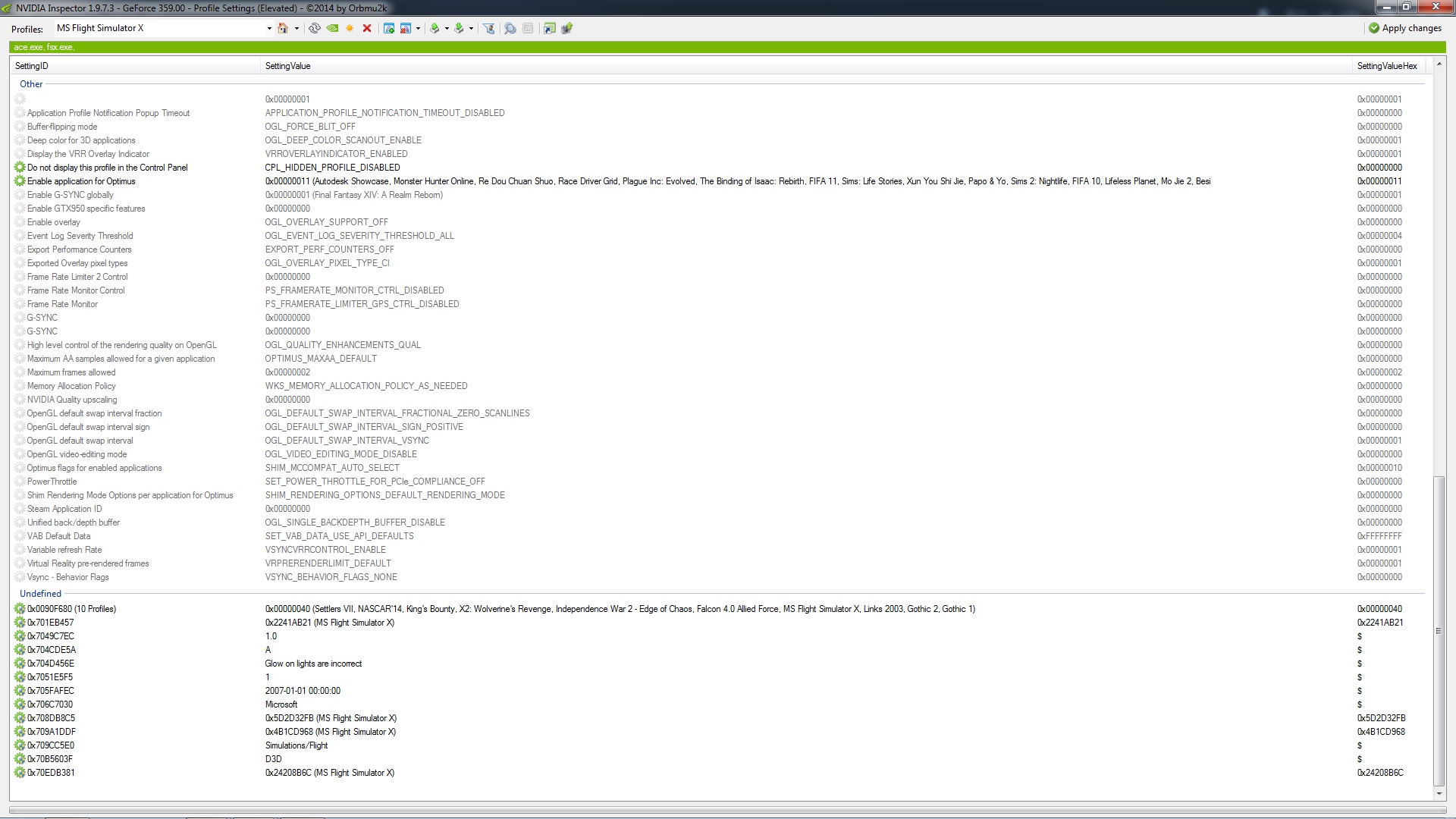1456x819 pixels.
Task: Open the Profiles combo box dropdown arrow
Action: point(269,29)
